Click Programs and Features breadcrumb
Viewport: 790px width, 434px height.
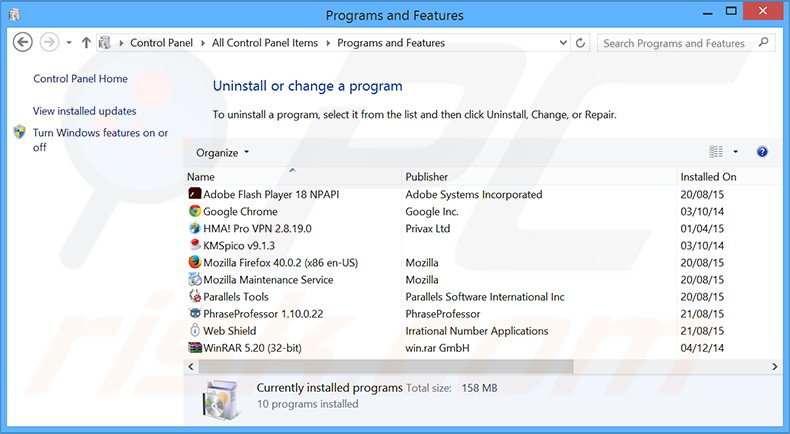click(x=391, y=43)
